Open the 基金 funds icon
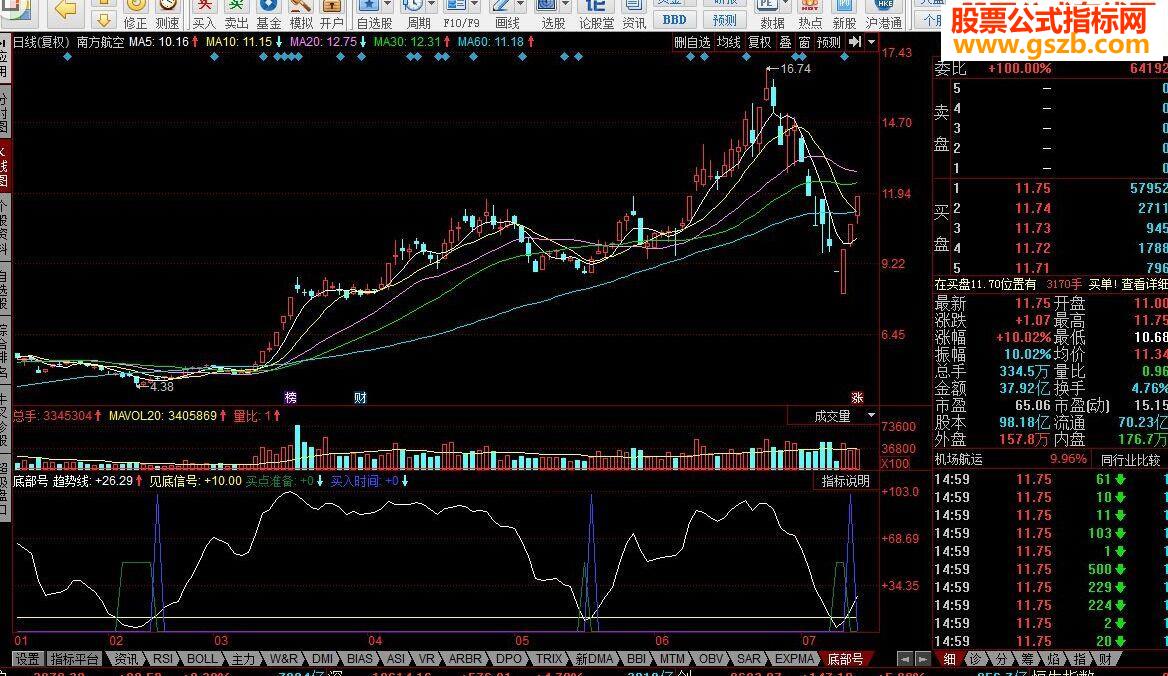 (268, 13)
